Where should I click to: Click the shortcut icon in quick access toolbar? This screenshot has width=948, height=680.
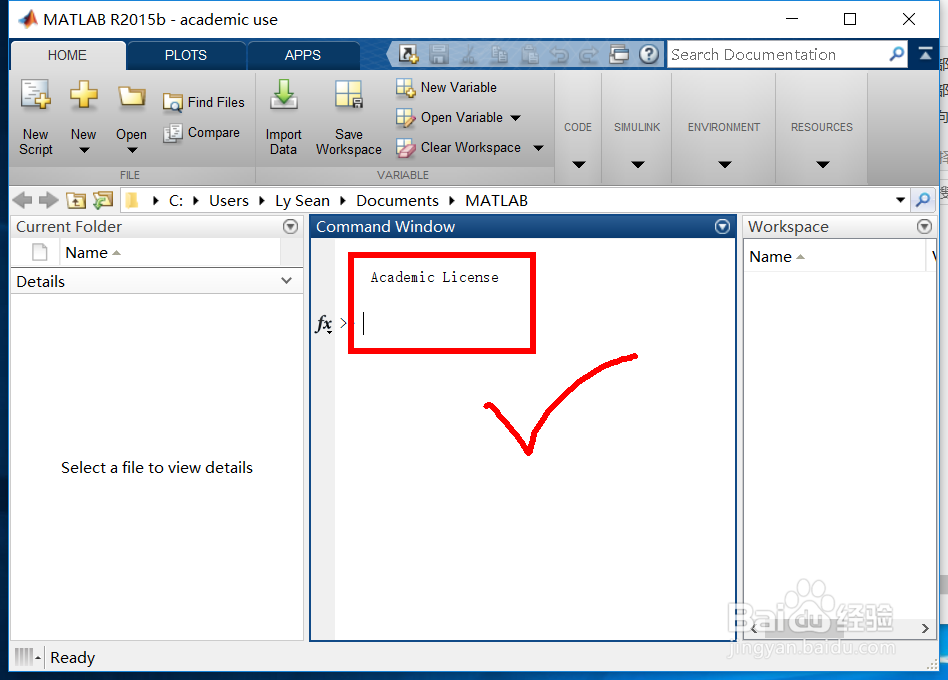(x=409, y=54)
